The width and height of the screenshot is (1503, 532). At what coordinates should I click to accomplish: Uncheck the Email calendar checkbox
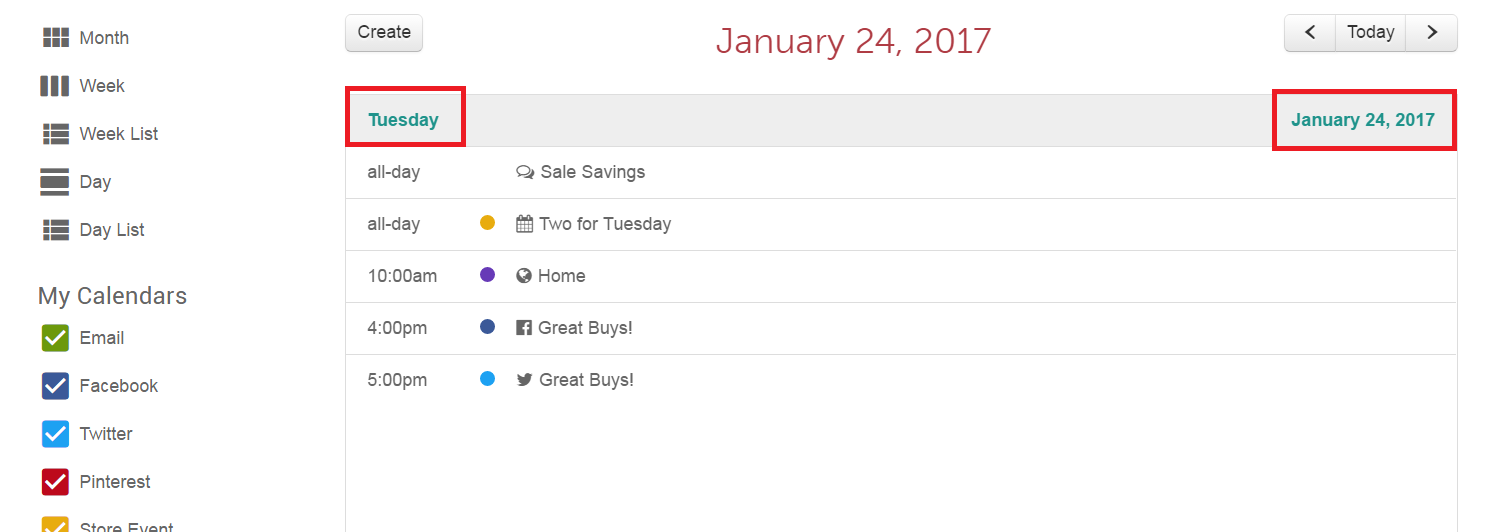55,338
